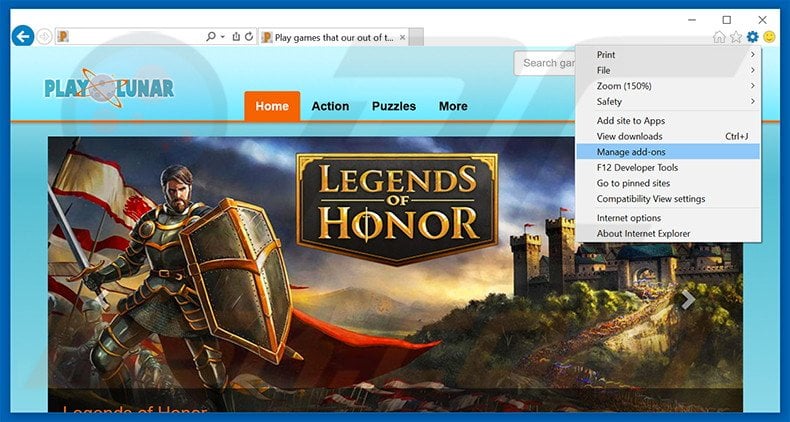Viewport: 790px width, 422px height.
Task: Open the Action games category
Action: [x=330, y=106]
